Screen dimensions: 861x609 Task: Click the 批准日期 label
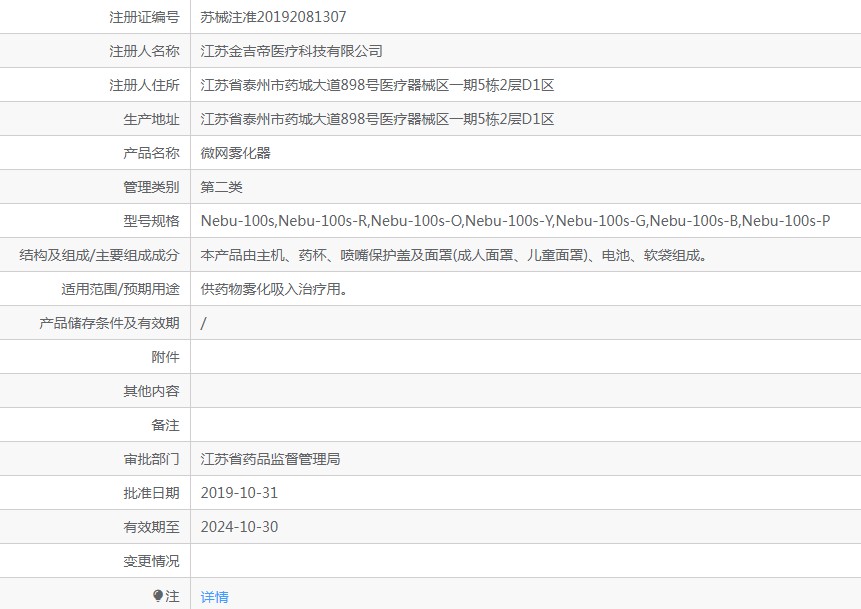152,493
